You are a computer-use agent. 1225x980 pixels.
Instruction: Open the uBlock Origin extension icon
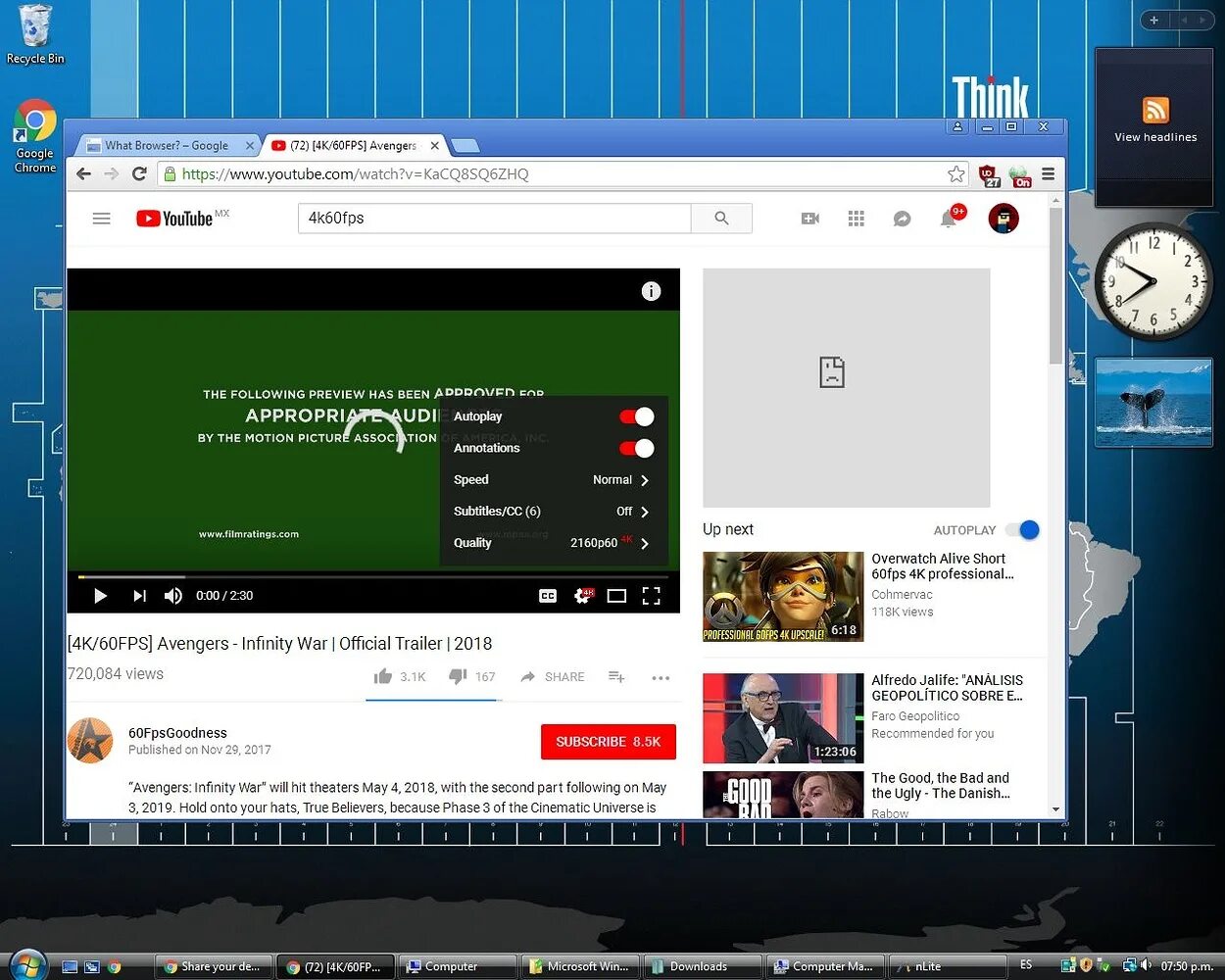click(990, 175)
